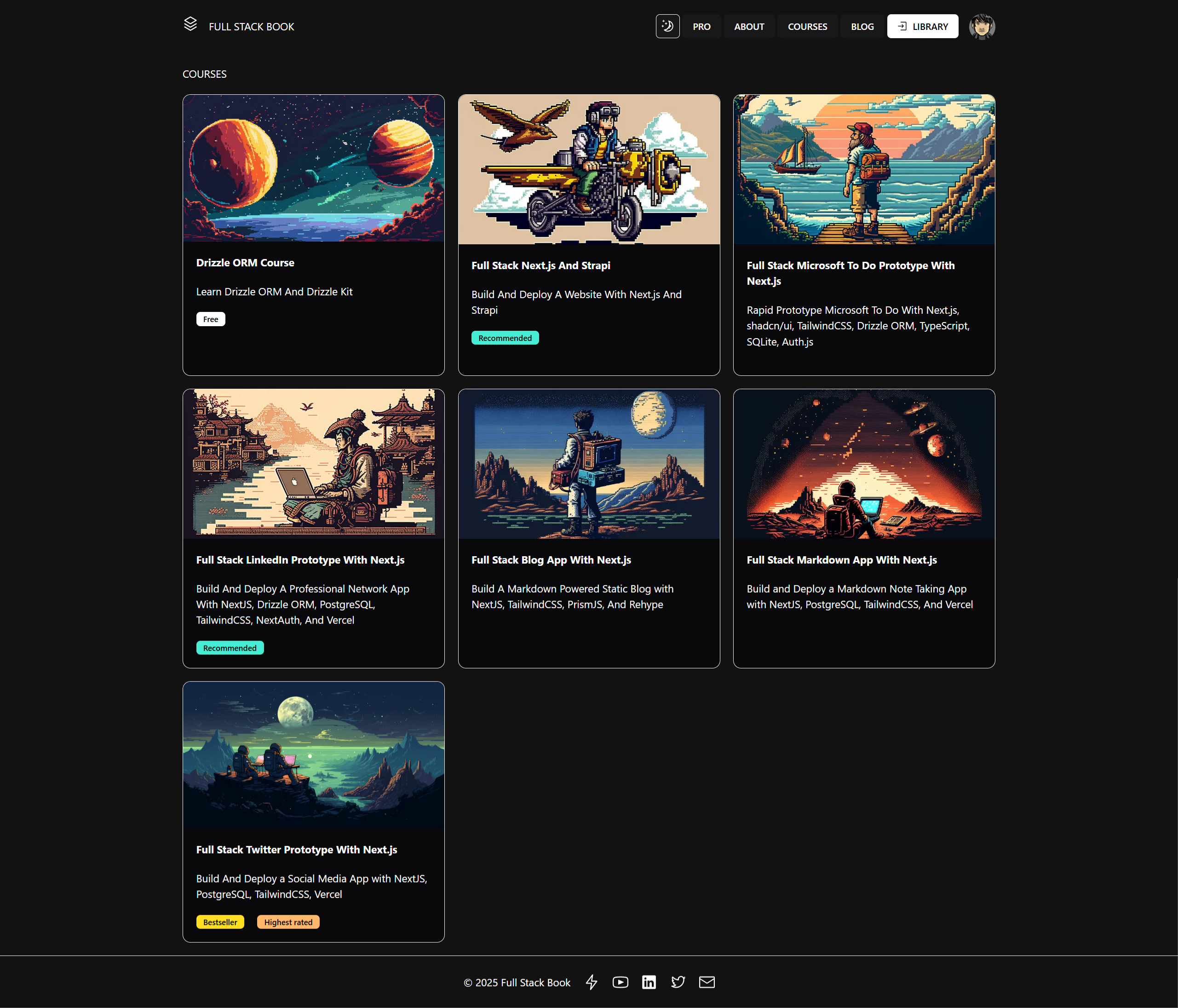Click 'Build A Markdown Powered Static Blog' description
This screenshot has width=1178, height=1008.
click(x=573, y=597)
